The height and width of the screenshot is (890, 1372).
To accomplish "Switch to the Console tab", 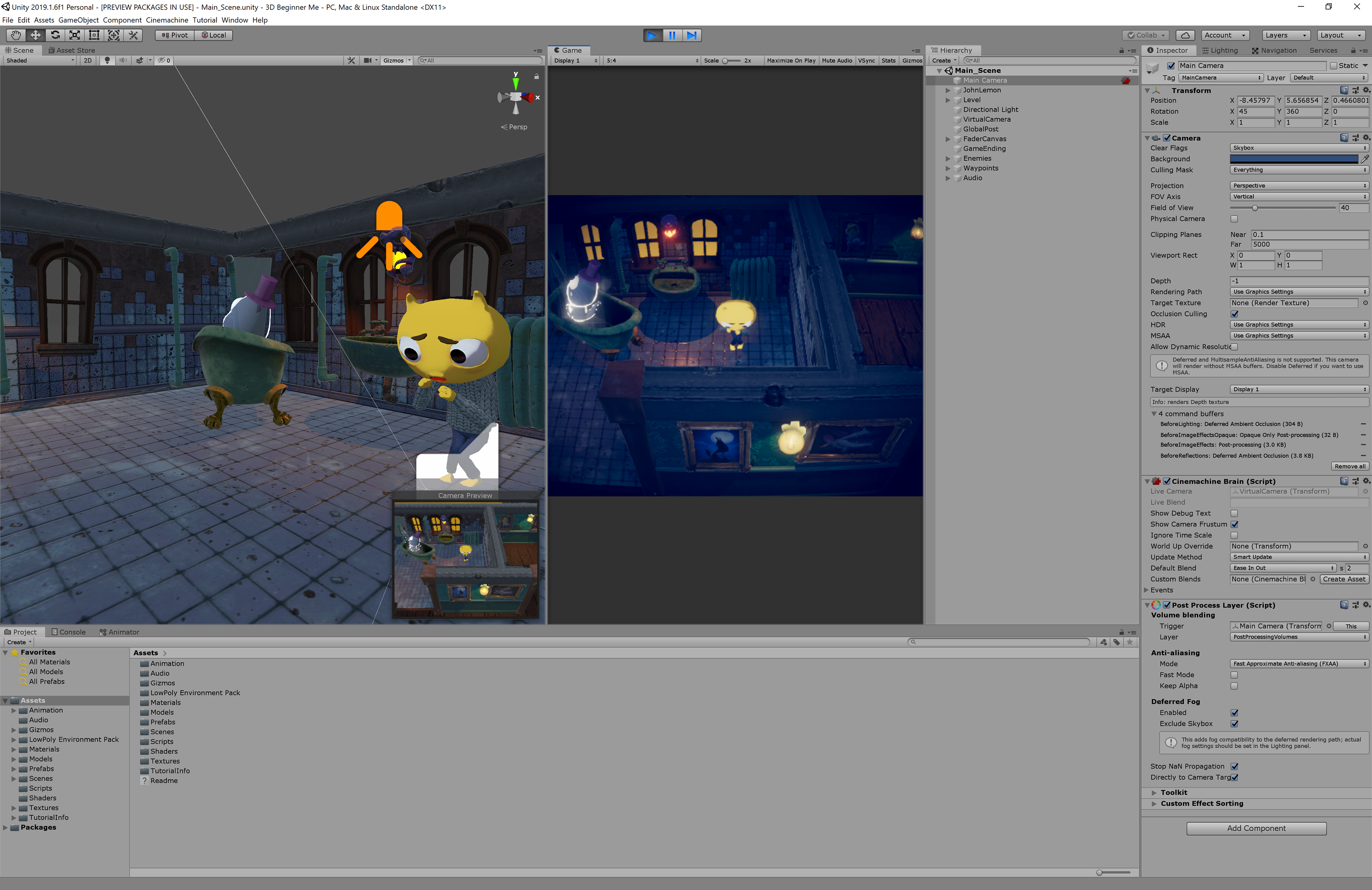I will tap(69, 632).
